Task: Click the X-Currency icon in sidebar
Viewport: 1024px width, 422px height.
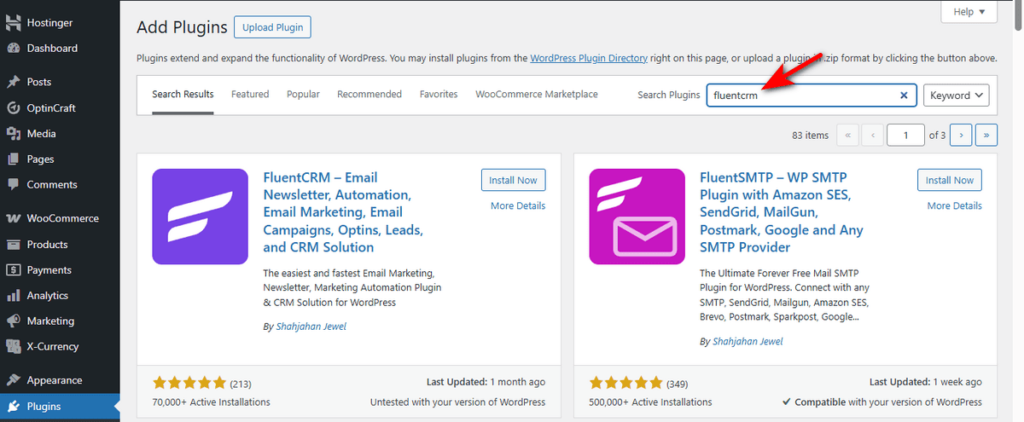Action: [x=13, y=346]
